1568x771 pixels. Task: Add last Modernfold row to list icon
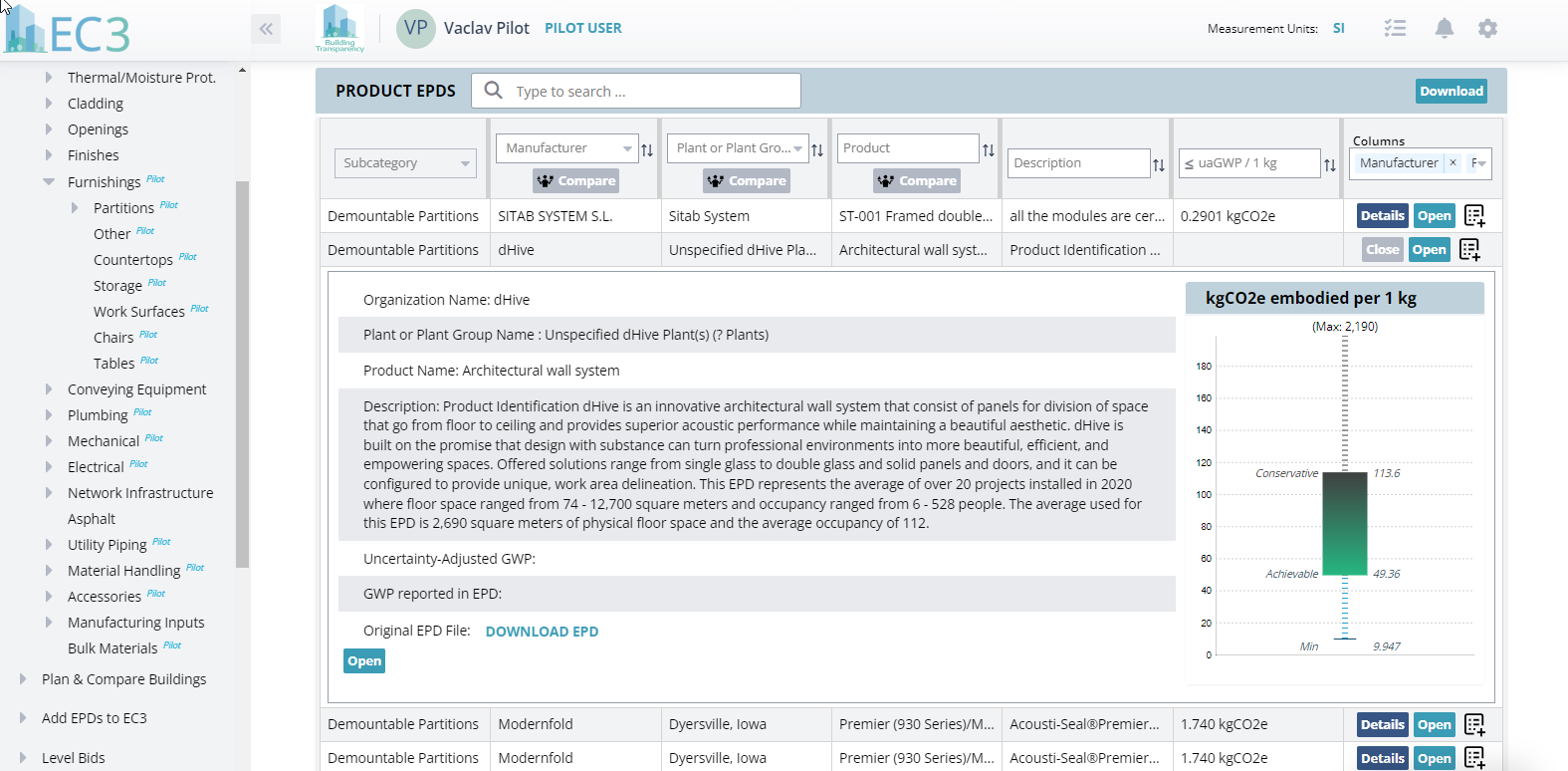pyautogui.click(x=1474, y=758)
